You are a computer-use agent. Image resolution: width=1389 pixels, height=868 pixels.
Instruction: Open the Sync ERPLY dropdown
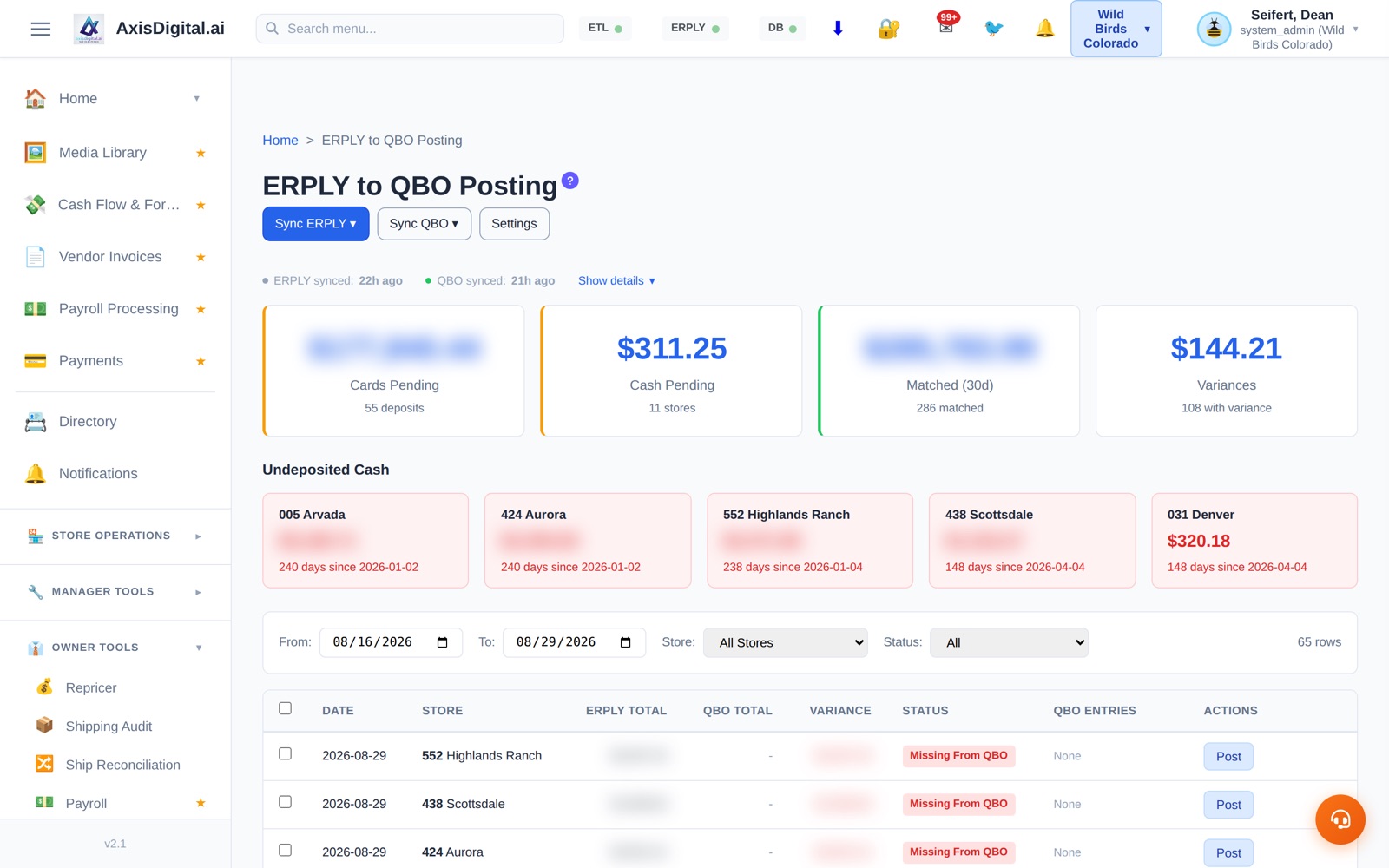(x=316, y=224)
